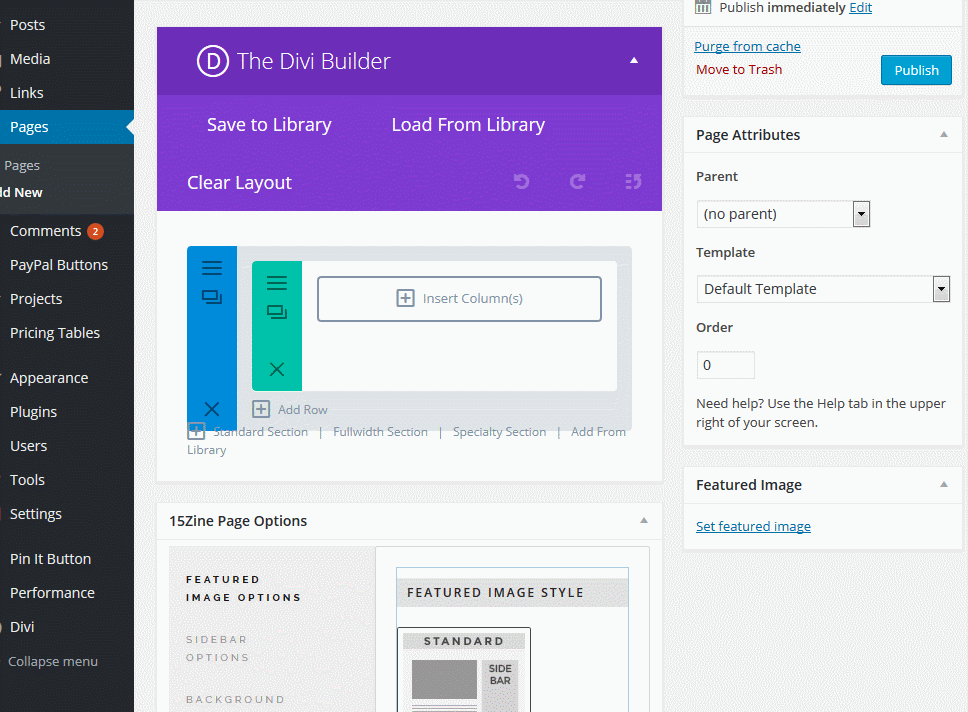
Task: Click Set featured image link
Action: (x=753, y=527)
